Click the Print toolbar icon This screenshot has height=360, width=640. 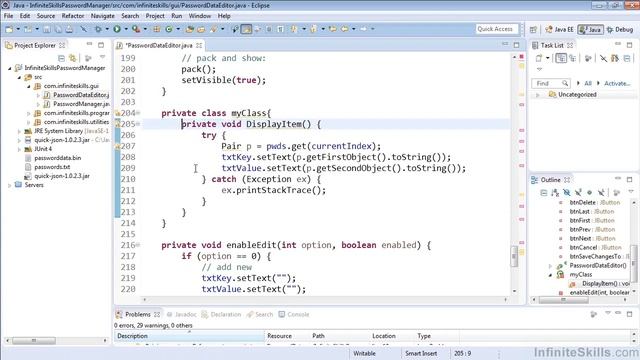pos(69,29)
